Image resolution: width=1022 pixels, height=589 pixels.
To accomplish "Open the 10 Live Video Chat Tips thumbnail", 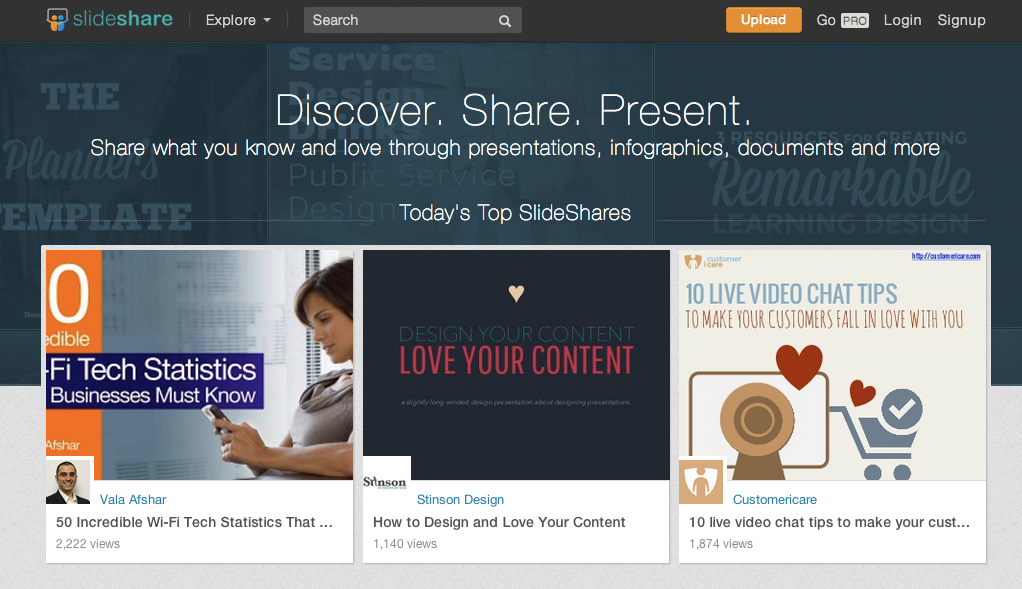I will pos(832,365).
